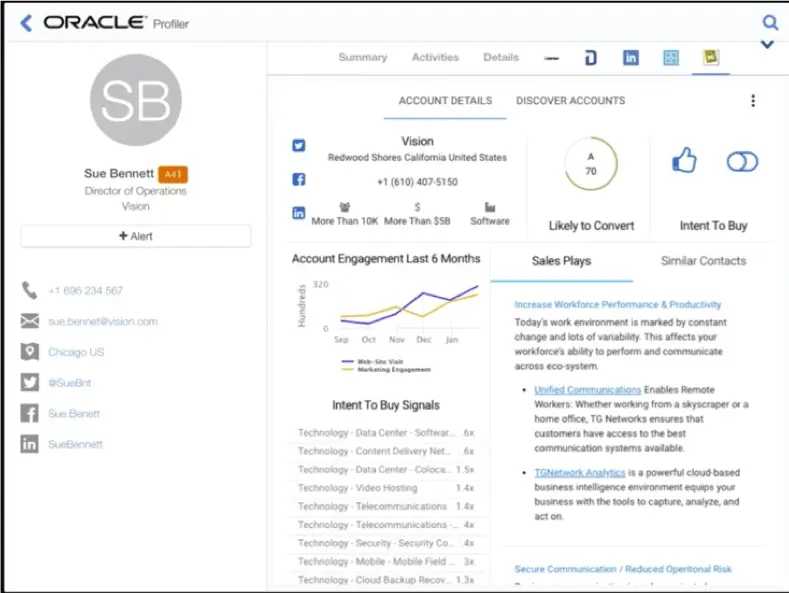Show the Similar Contacts tab

pyautogui.click(x=703, y=261)
